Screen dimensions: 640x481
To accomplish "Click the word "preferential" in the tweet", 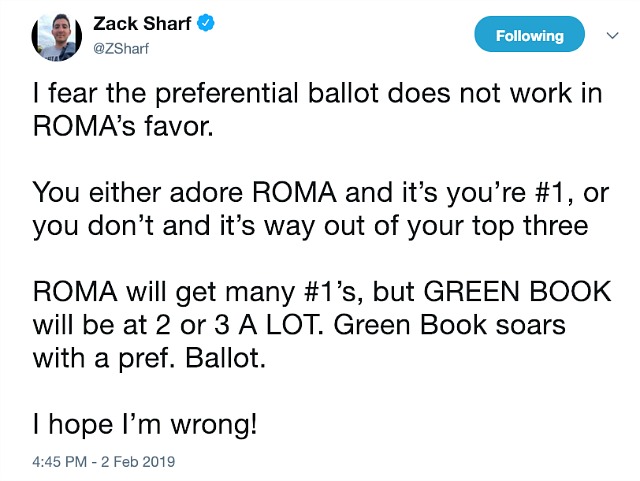I will pyautogui.click(x=227, y=94).
